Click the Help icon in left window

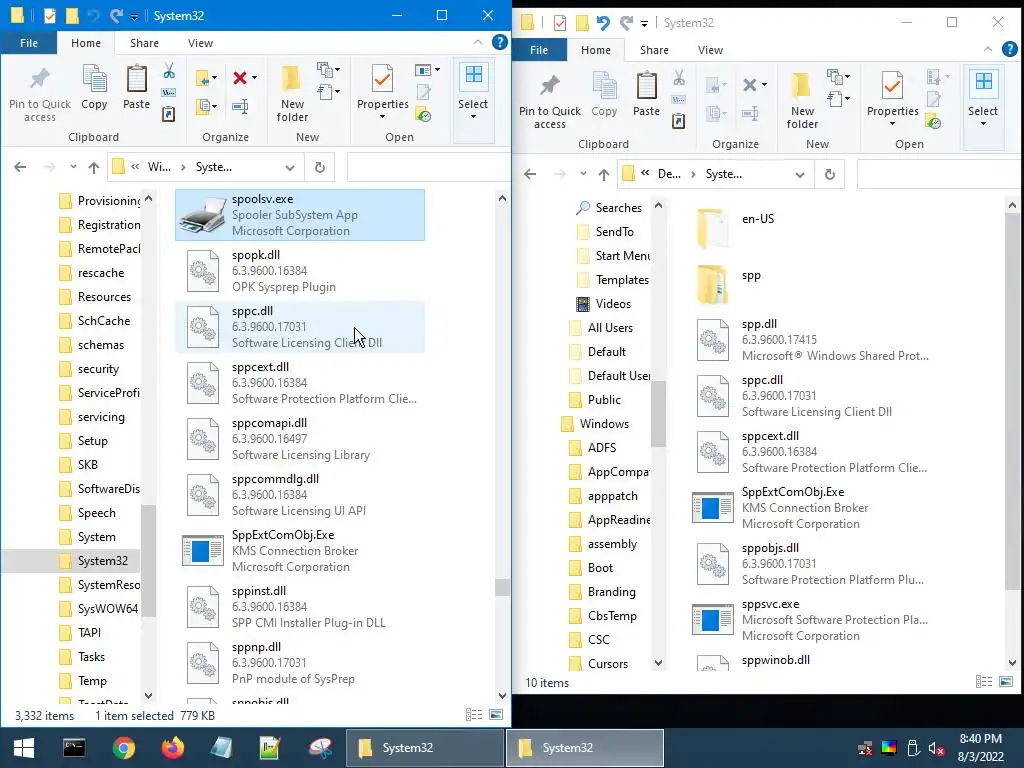click(500, 42)
